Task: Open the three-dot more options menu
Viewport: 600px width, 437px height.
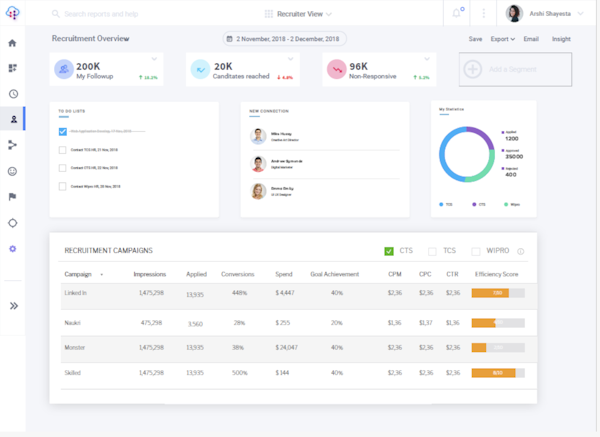Action: [484, 14]
